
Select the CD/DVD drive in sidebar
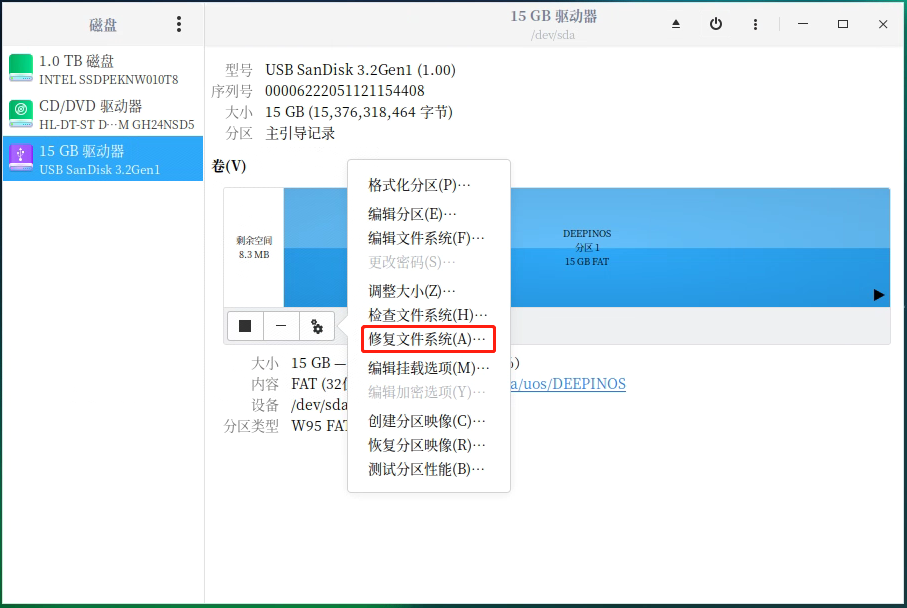pyautogui.click(x=103, y=115)
